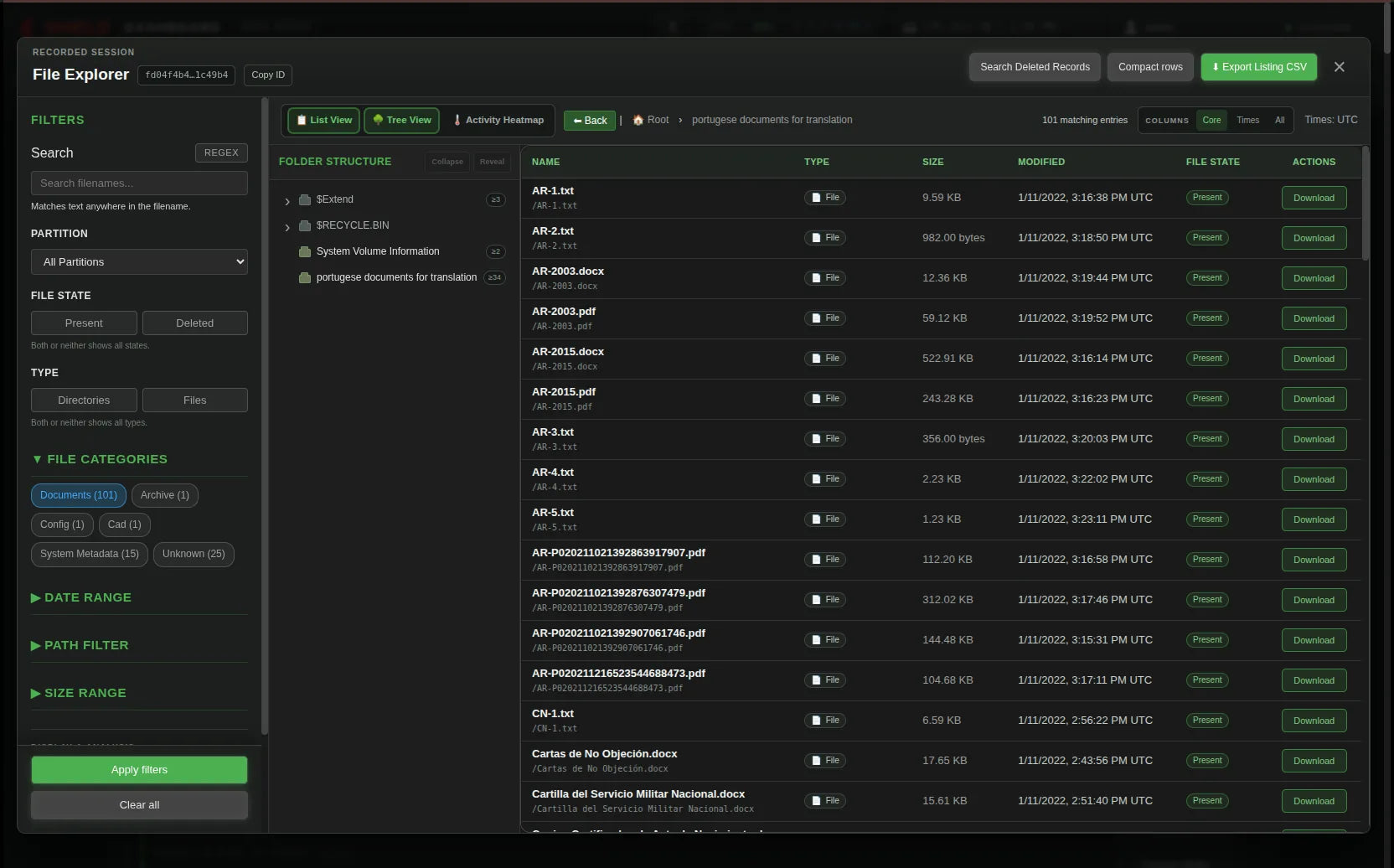Click the $Extend folder icon

pyautogui.click(x=305, y=199)
